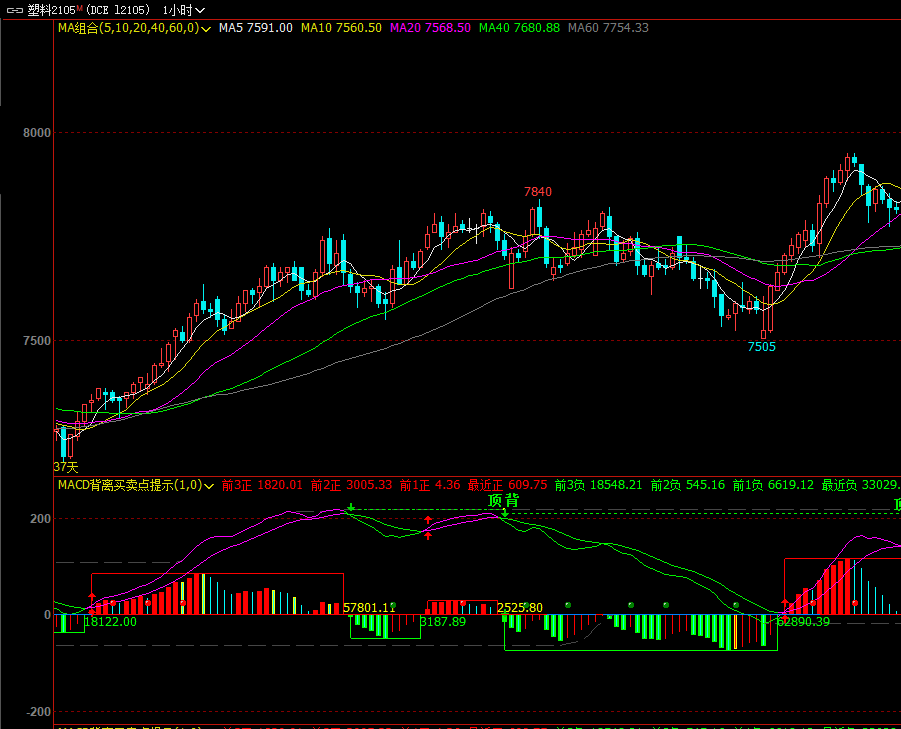Click the 37天 label at chart bottom-left

coord(66,467)
